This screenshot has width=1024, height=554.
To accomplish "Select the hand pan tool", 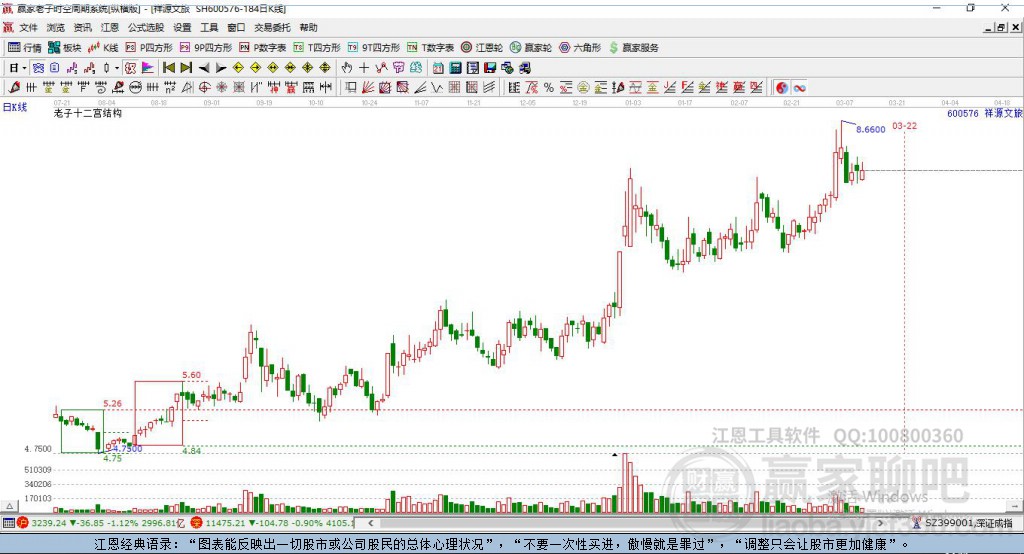I will (x=347, y=68).
